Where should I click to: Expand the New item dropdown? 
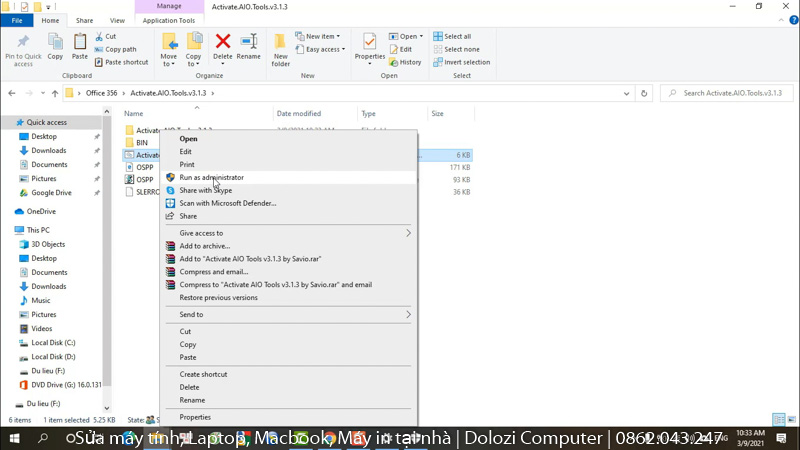(325, 36)
